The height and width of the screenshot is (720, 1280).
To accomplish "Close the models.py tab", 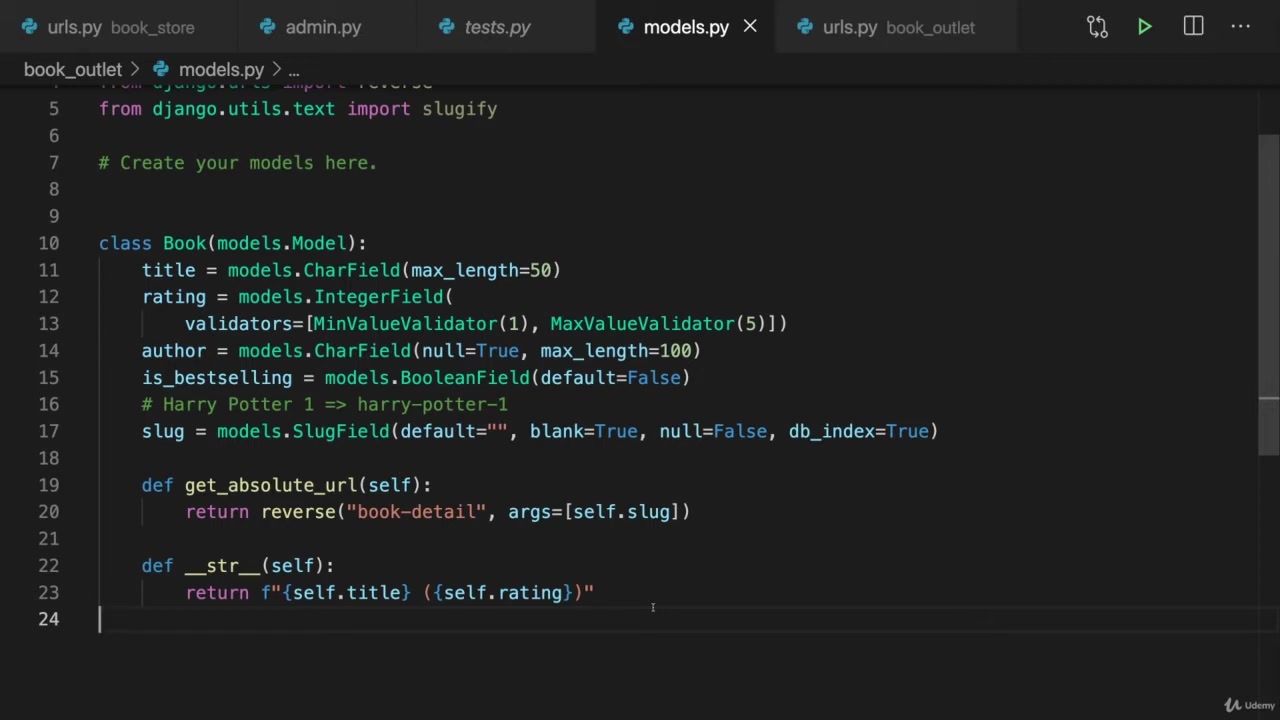I will tap(750, 27).
